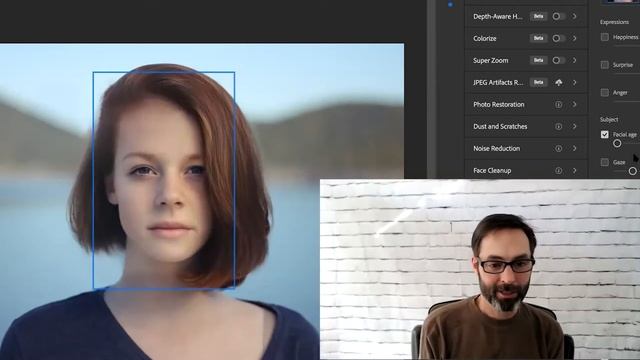
Task: Enable the Gaze checkbox
Action: tap(605, 162)
